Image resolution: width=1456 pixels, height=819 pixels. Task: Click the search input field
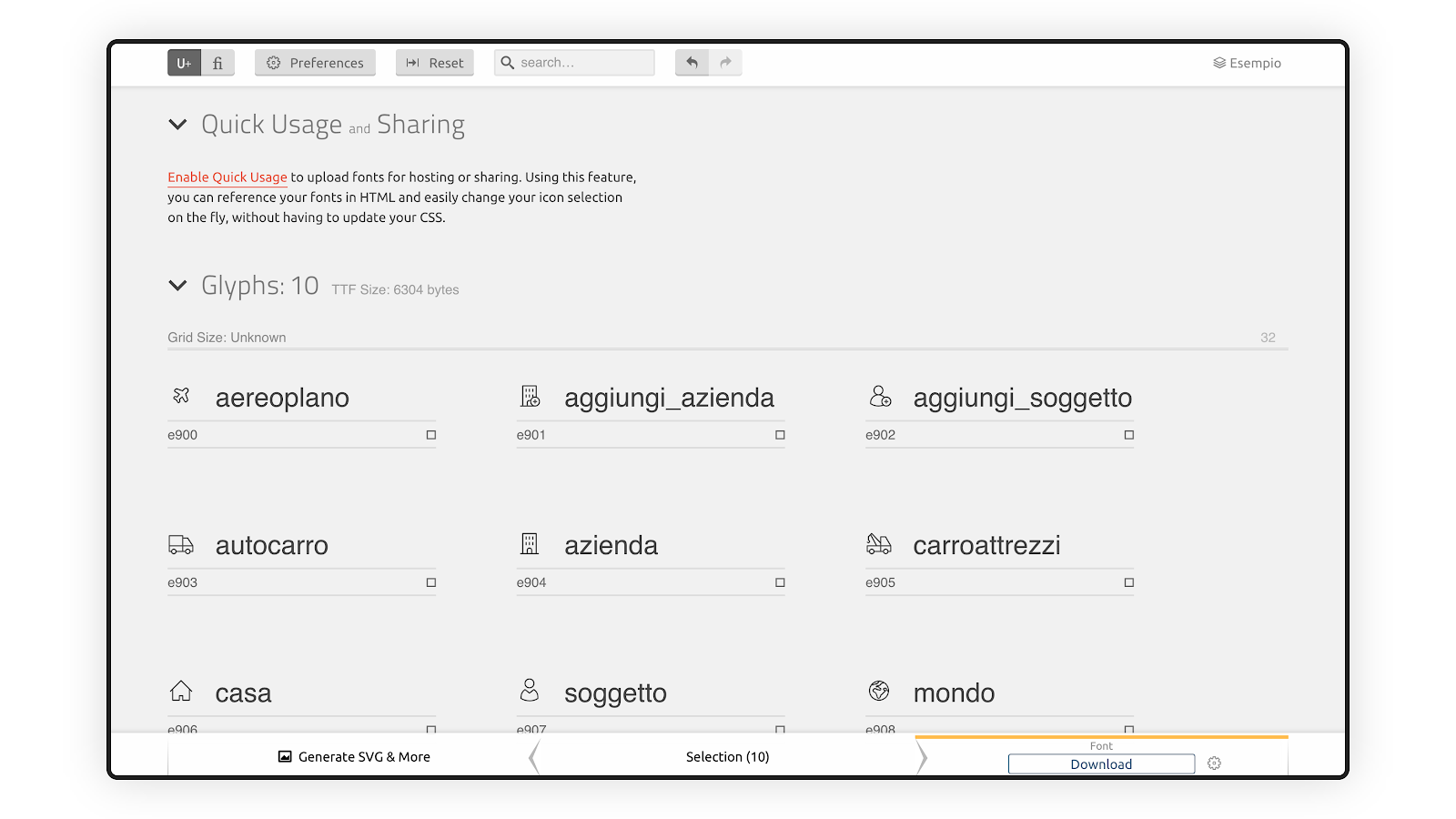(x=574, y=63)
